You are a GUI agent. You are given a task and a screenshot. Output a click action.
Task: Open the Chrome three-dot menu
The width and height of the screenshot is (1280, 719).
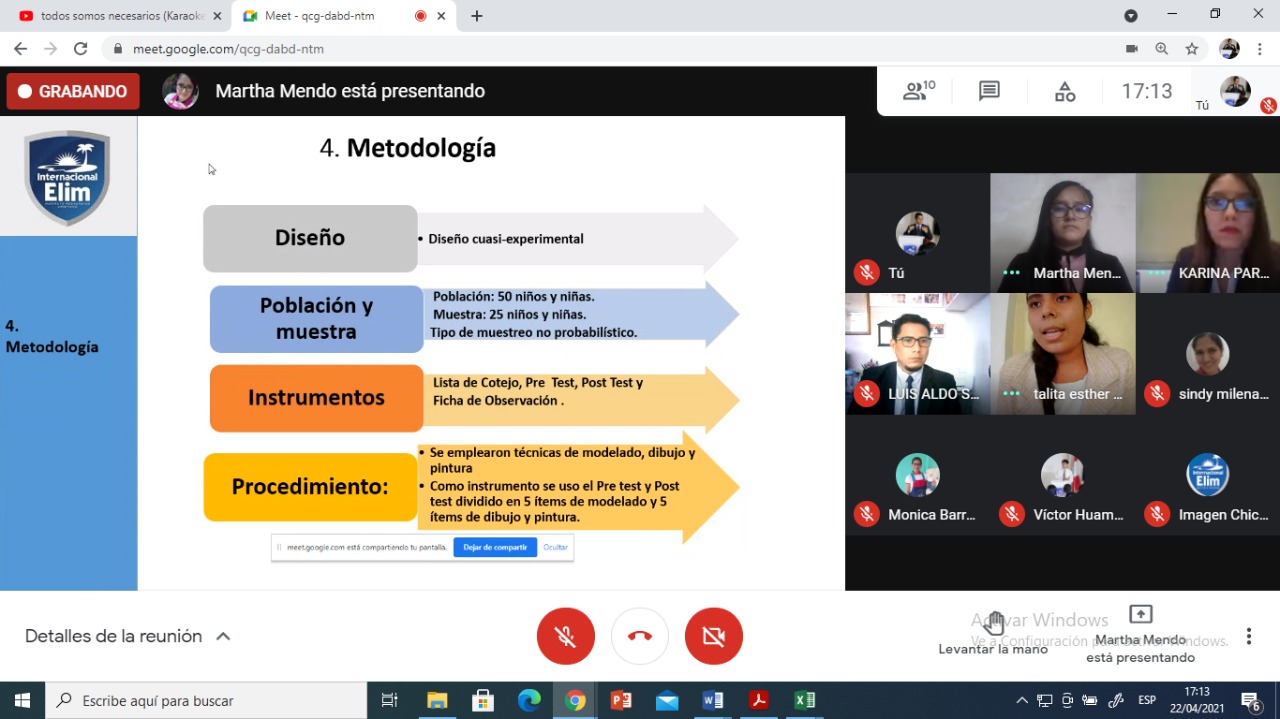pos(1259,48)
